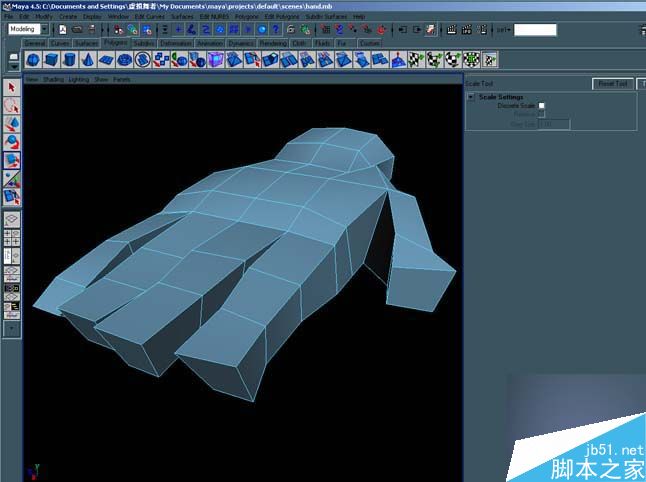Select the arrow Select tool
The image size is (646, 482).
(12, 88)
